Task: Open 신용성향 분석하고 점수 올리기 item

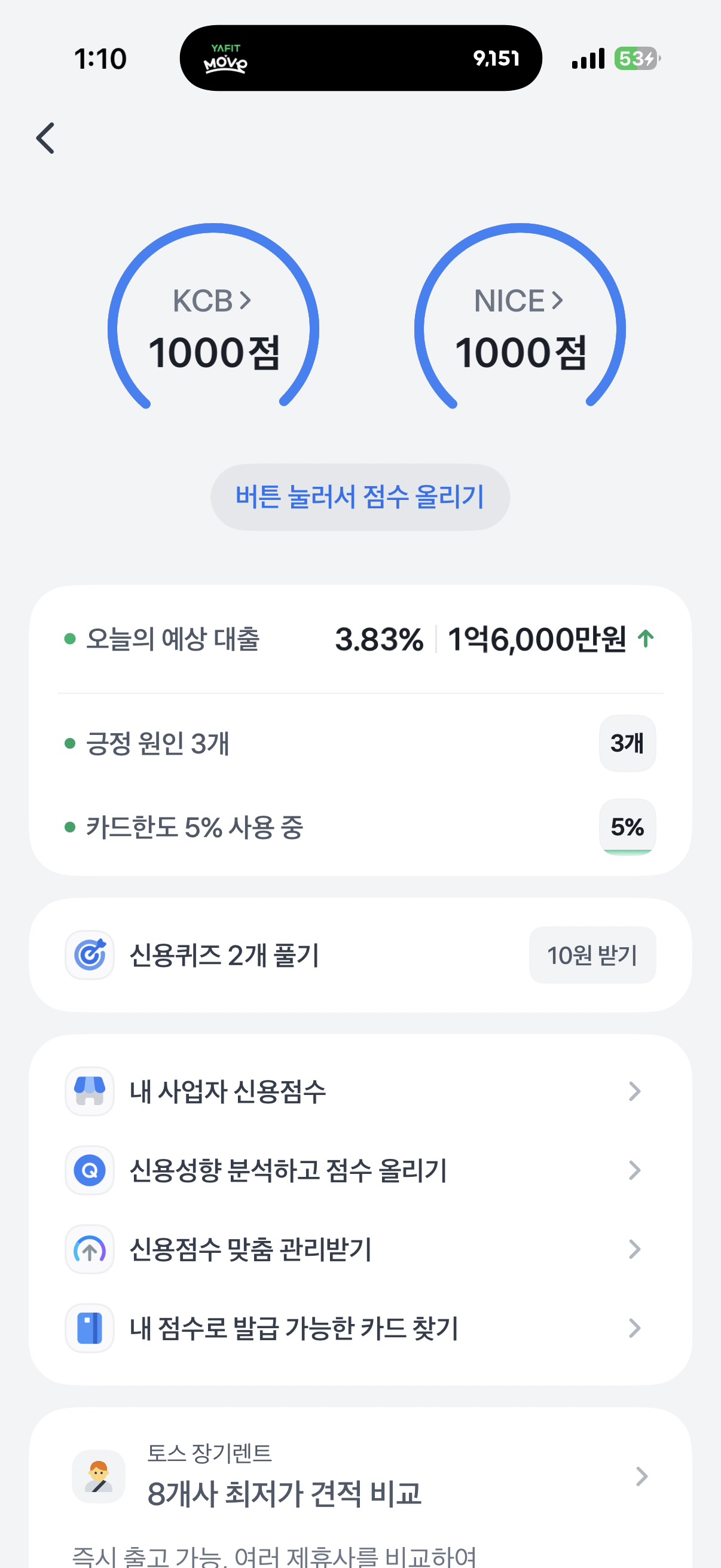Action: tap(288, 1170)
